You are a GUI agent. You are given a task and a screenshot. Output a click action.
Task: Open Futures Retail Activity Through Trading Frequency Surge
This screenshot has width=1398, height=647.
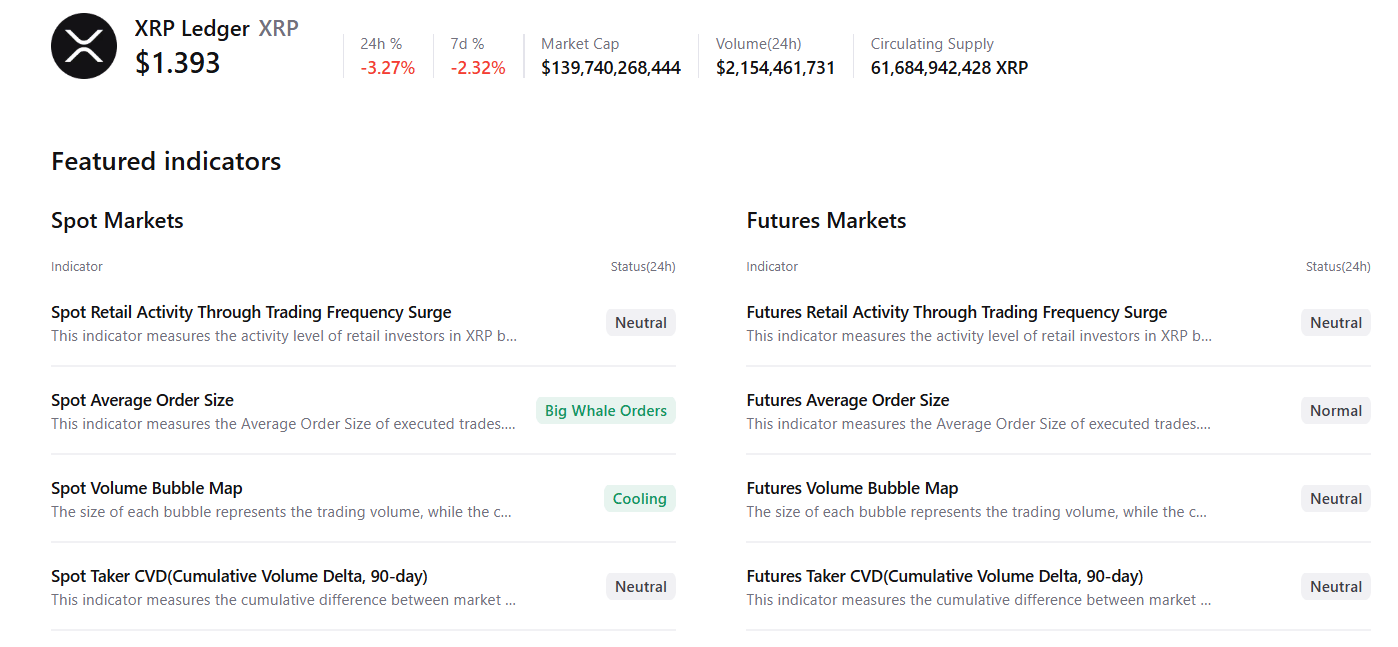956,312
